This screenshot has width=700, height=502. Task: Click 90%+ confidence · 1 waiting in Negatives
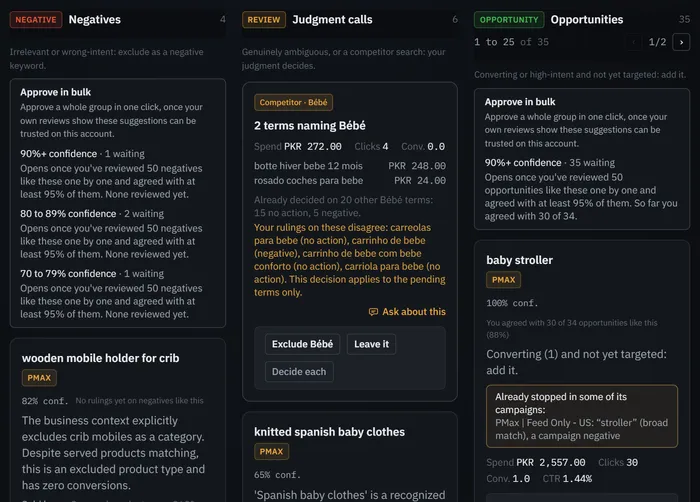point(82,154)
